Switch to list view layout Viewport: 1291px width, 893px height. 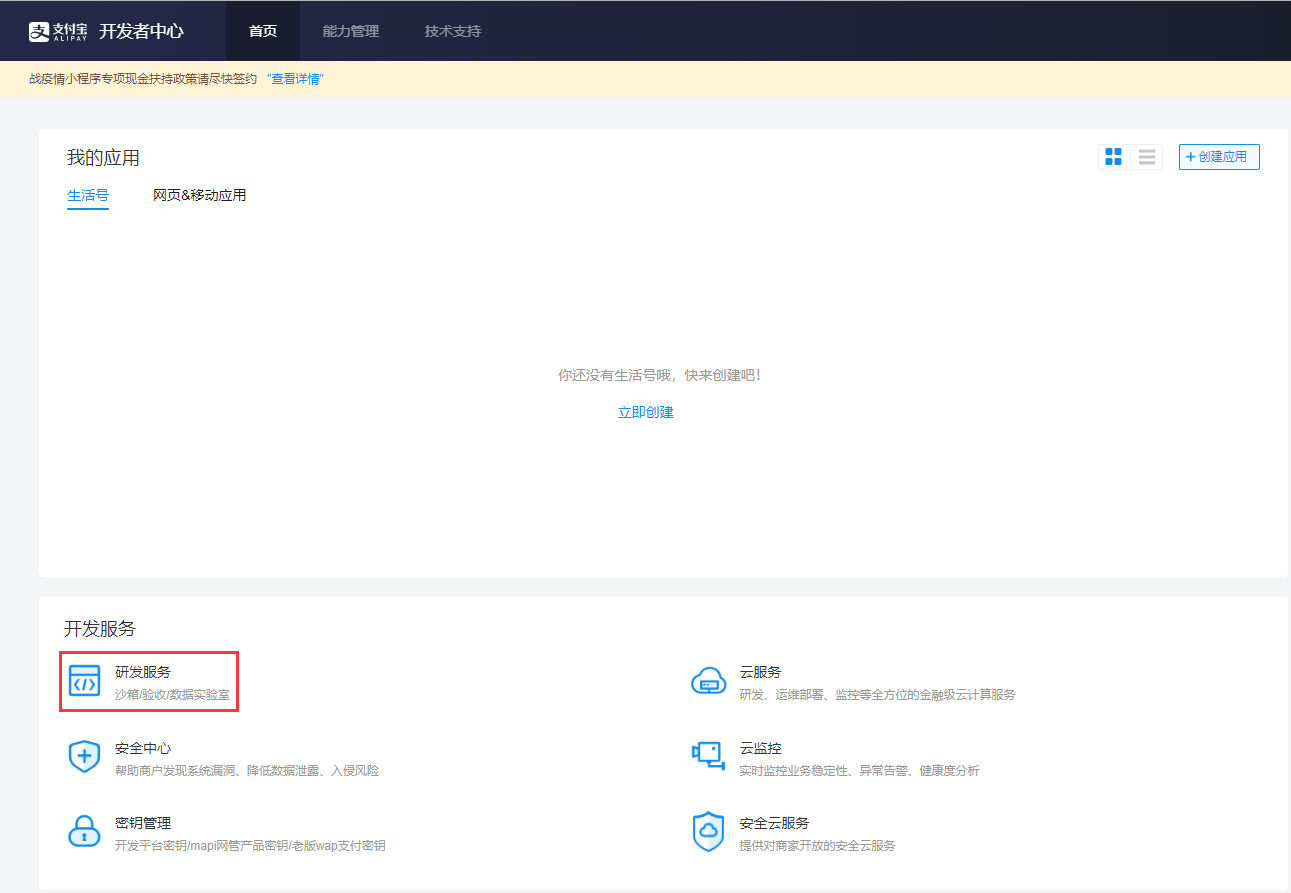pyautogui.click(x=1146, y=156)
